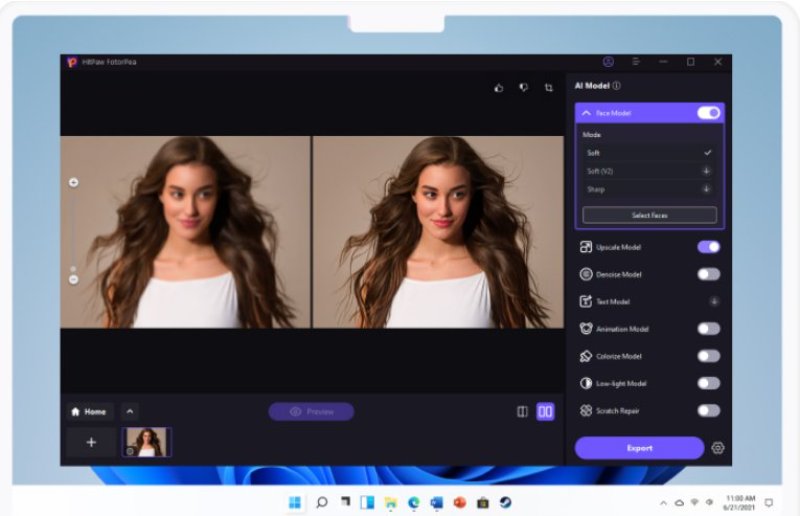
Task: Click the Select Faces button
Action: click(x=649, y=215)
